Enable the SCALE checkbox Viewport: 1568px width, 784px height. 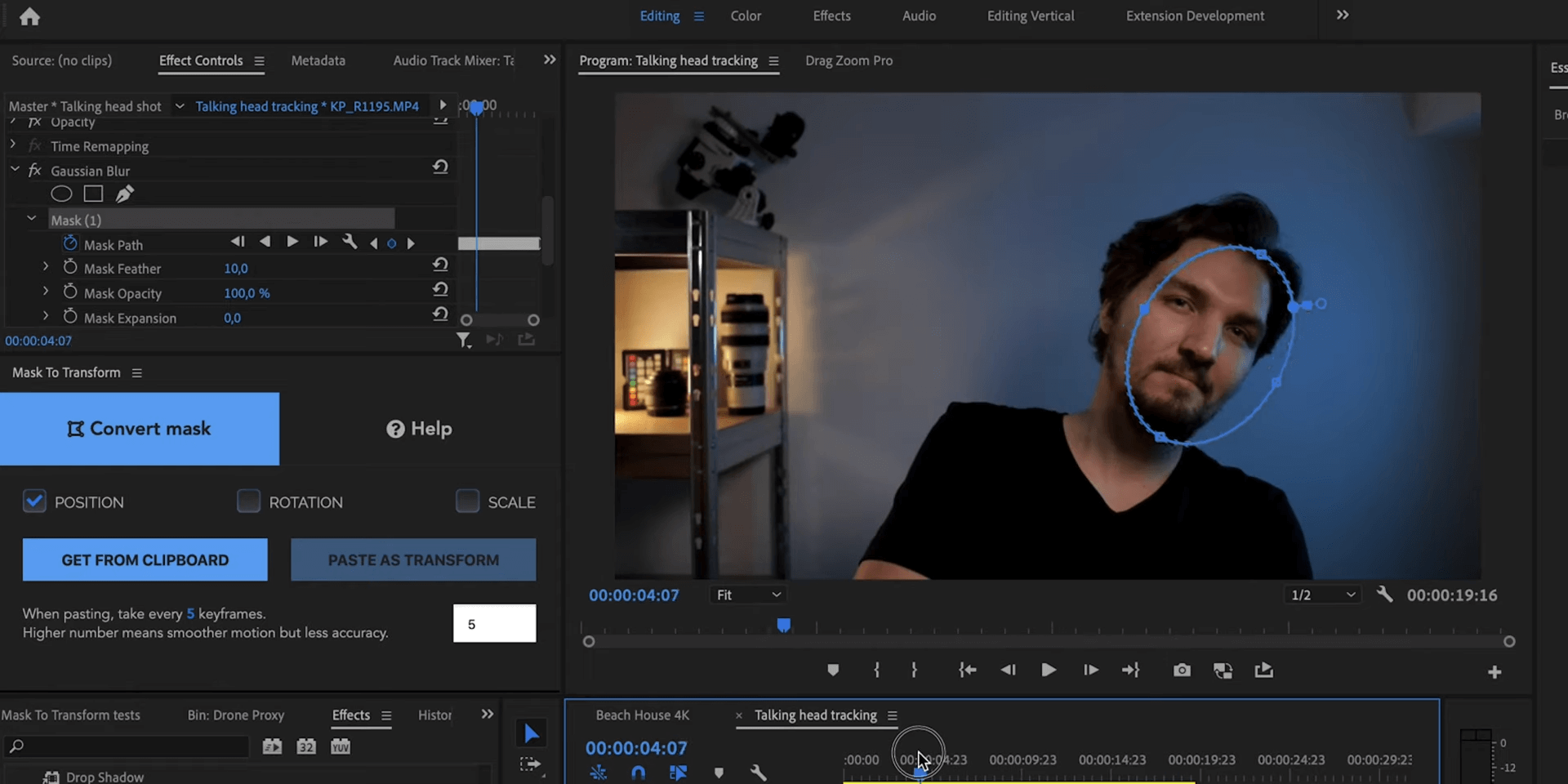467,501
